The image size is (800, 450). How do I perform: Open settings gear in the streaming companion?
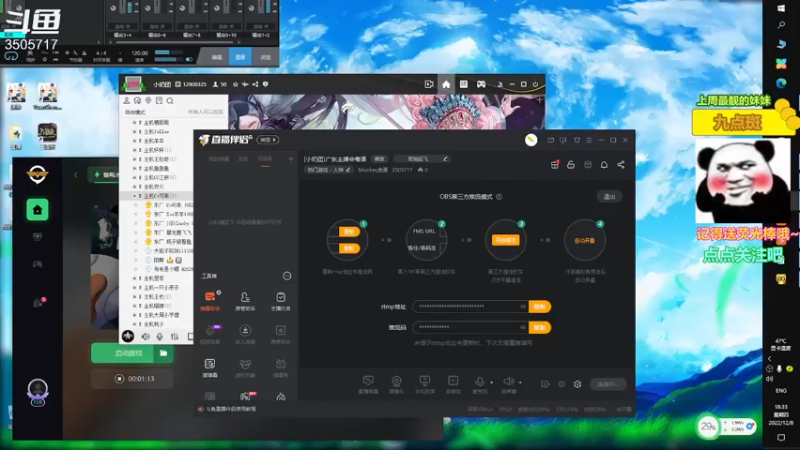pos(577,384)
